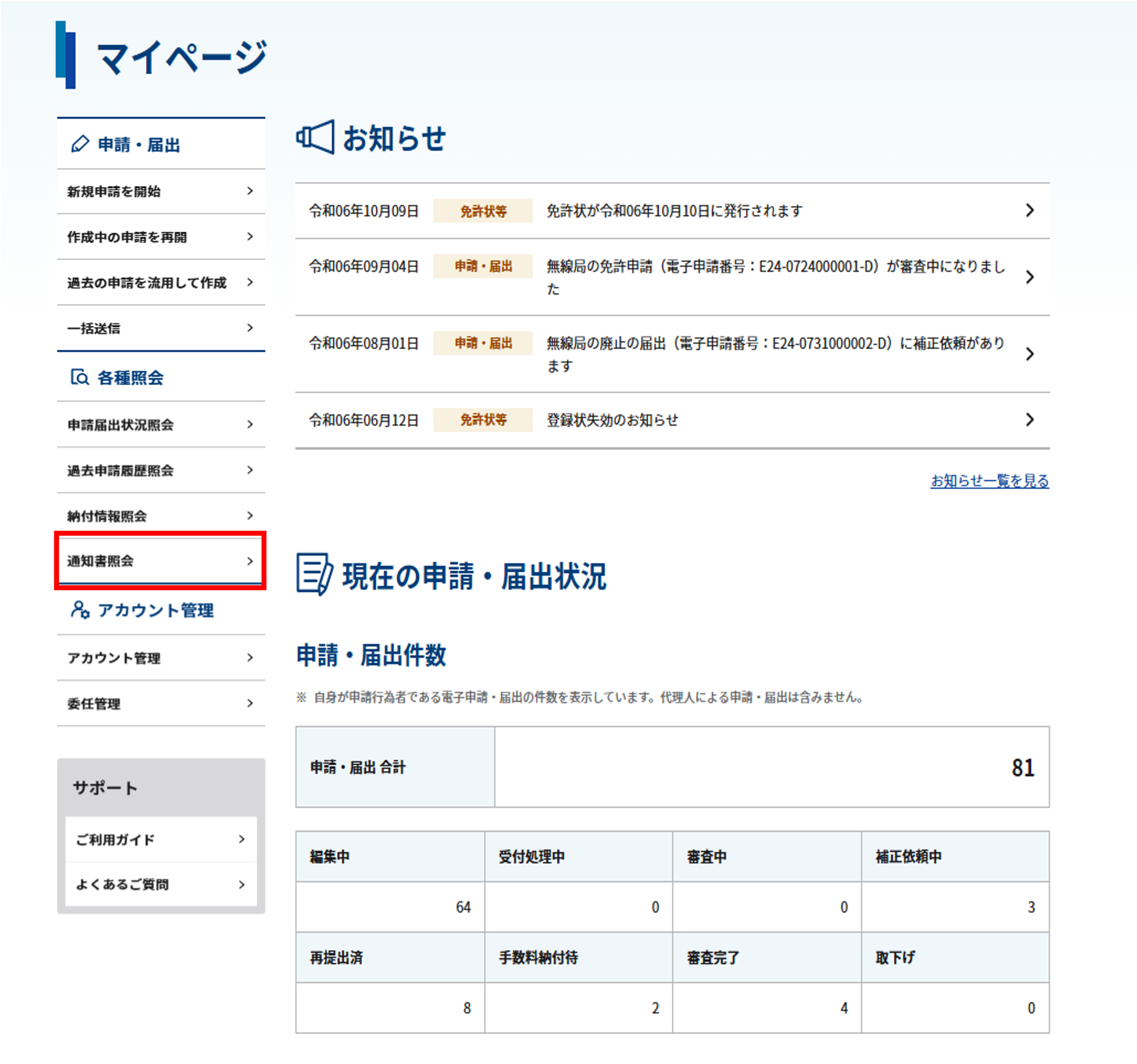
Task: Open よくあるご質問 in support box
Action: point(161,884)
